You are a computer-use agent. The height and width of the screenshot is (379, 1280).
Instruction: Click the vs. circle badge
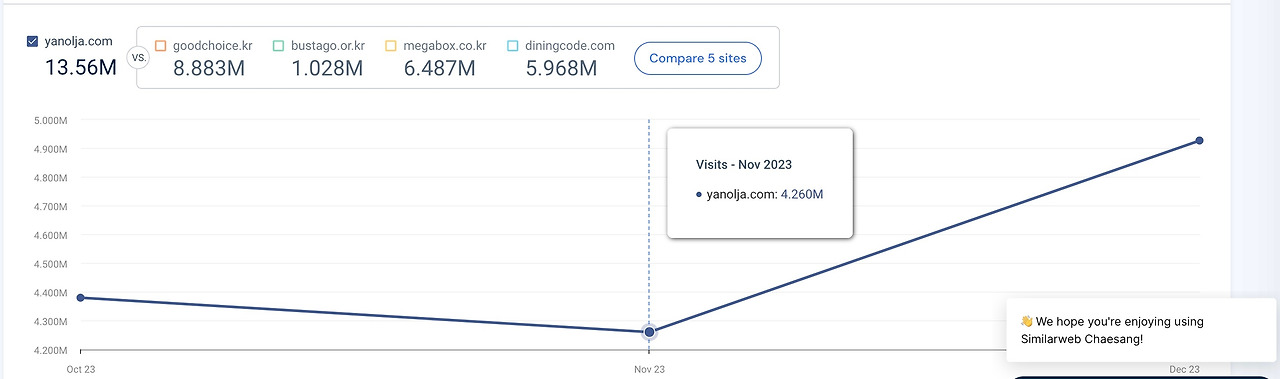coord(139,58)
